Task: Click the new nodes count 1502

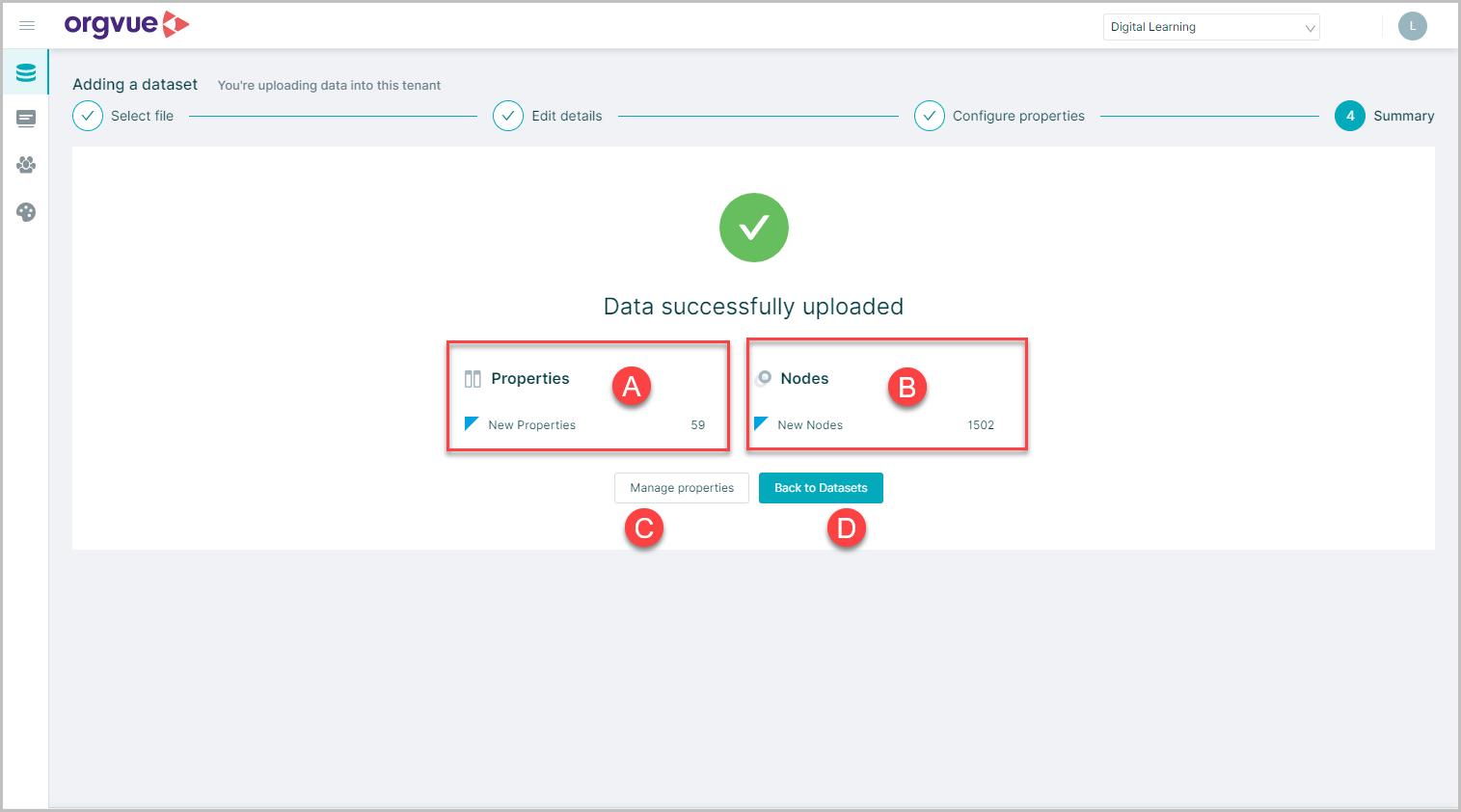Action: tap(981, 425)
